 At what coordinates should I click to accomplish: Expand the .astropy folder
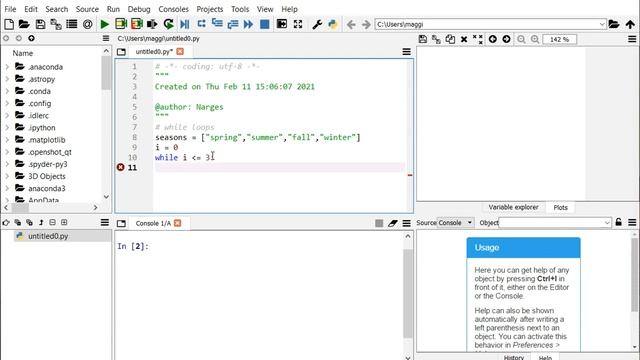point(7,79)
